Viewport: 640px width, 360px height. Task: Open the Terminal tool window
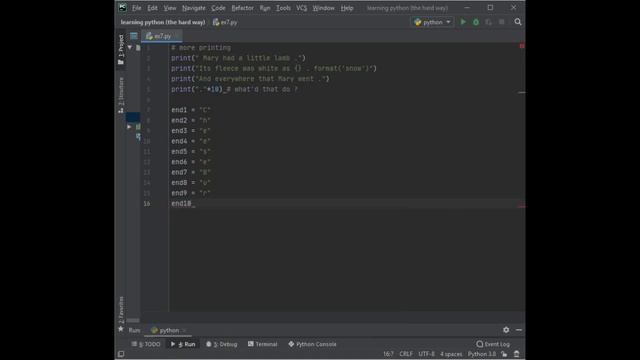[x=262, y=344]
